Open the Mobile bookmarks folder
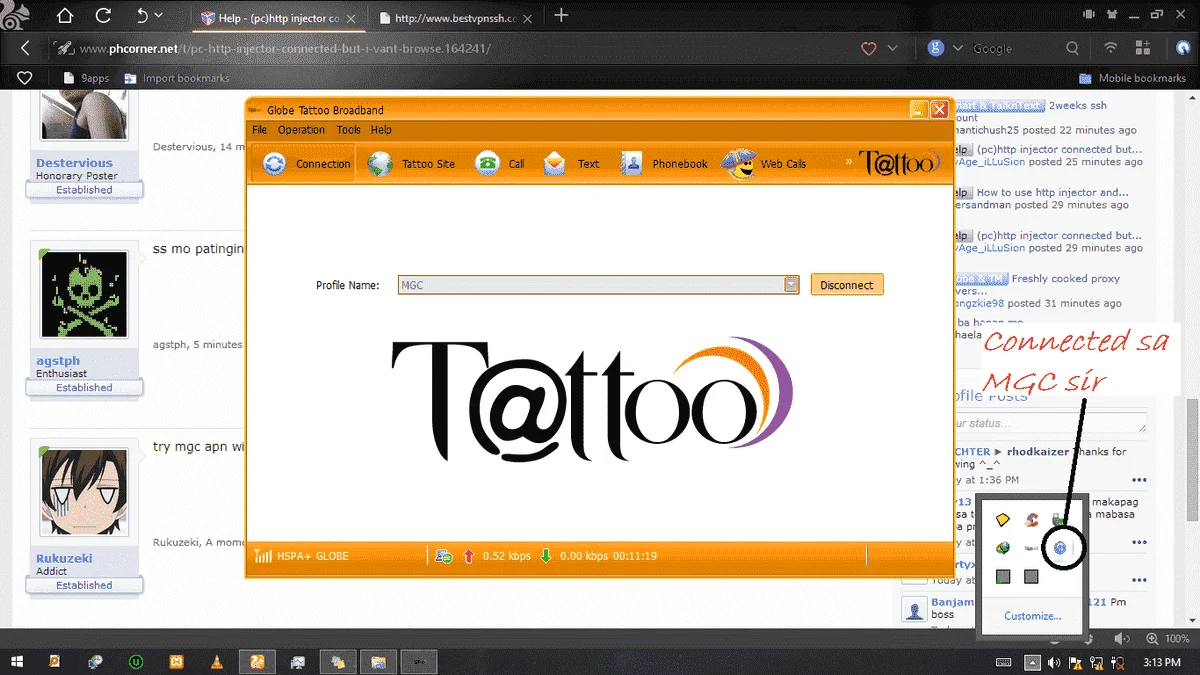 tap(1133, 78)
